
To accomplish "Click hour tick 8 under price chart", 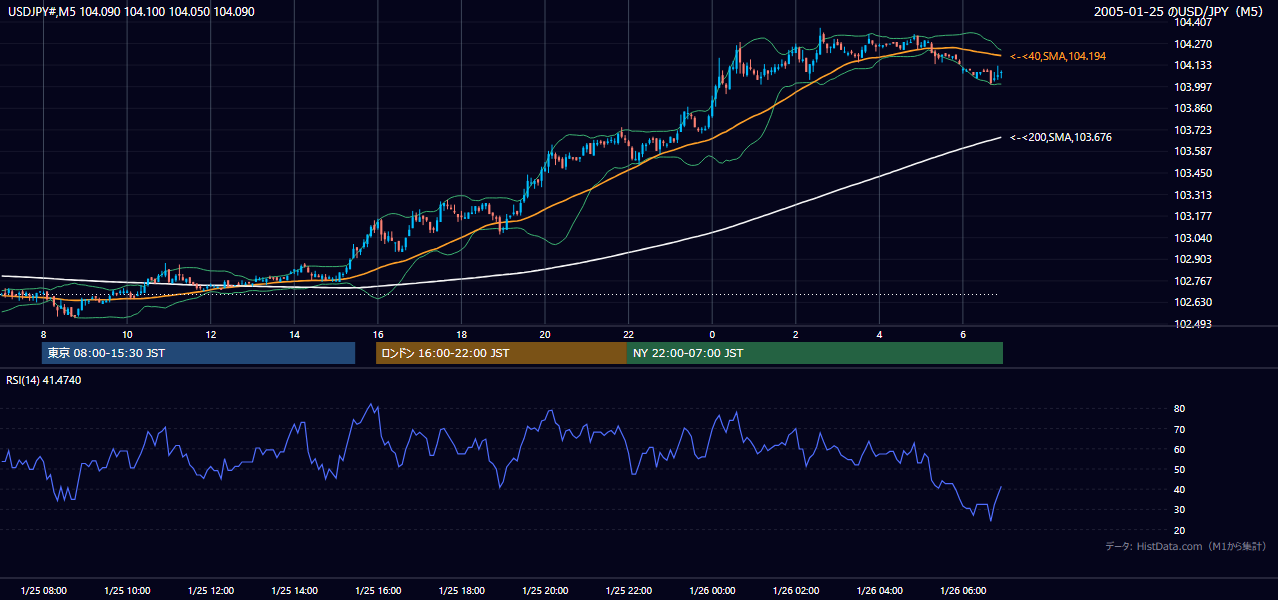I will [43, 334].
